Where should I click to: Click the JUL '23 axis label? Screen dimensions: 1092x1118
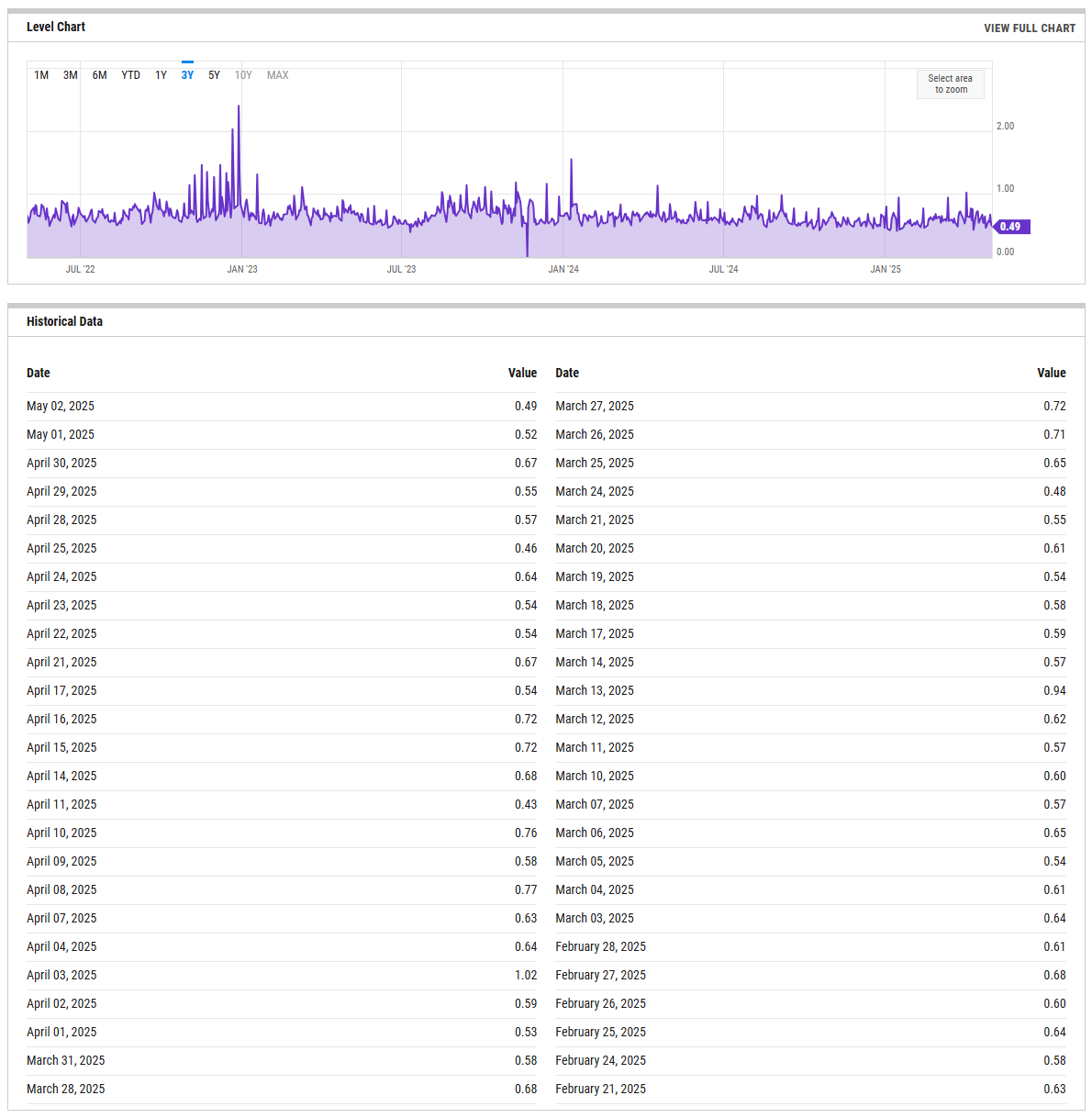pos(401,269)
